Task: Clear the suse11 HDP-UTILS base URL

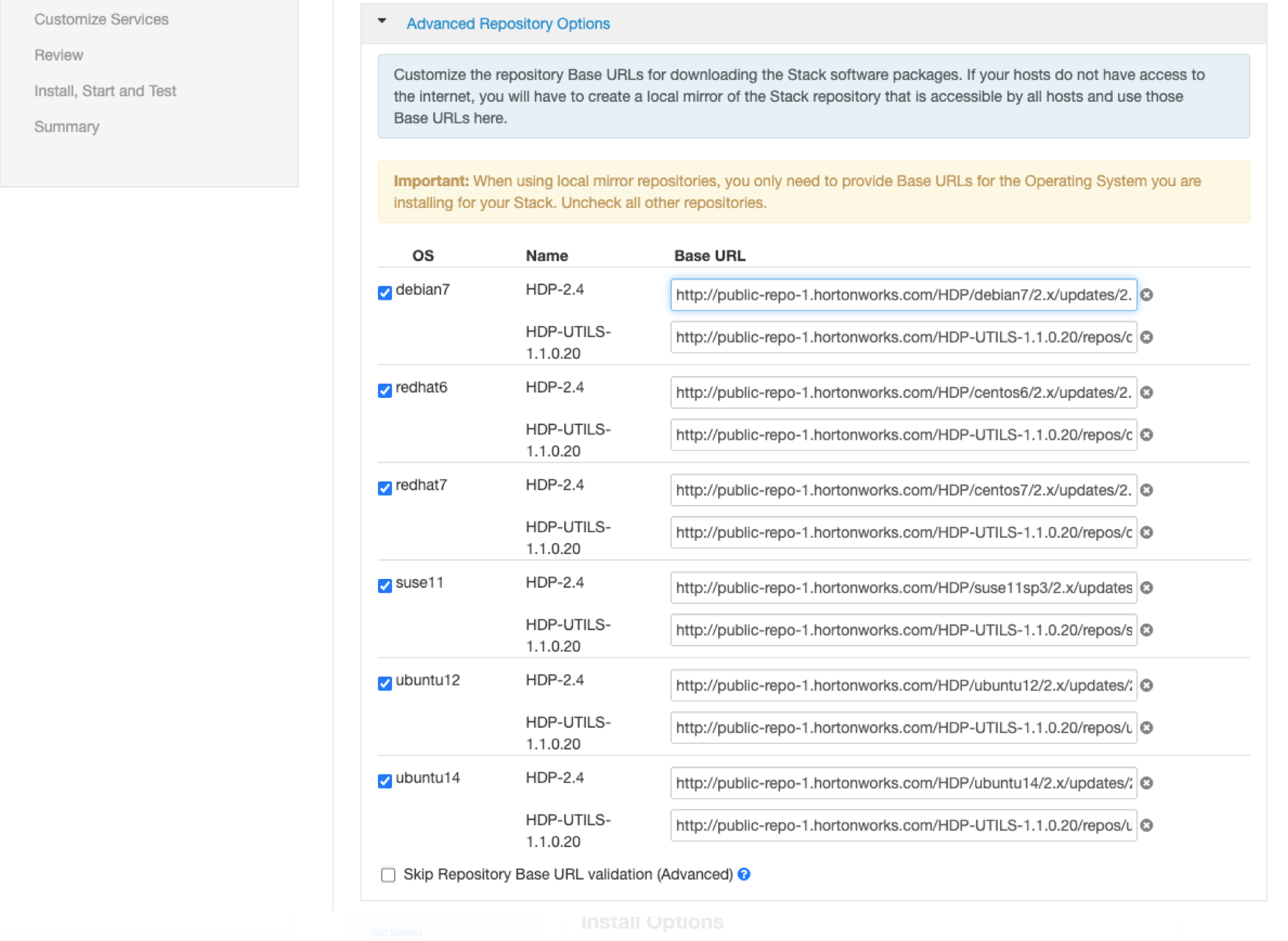Action: point(1147,630)
